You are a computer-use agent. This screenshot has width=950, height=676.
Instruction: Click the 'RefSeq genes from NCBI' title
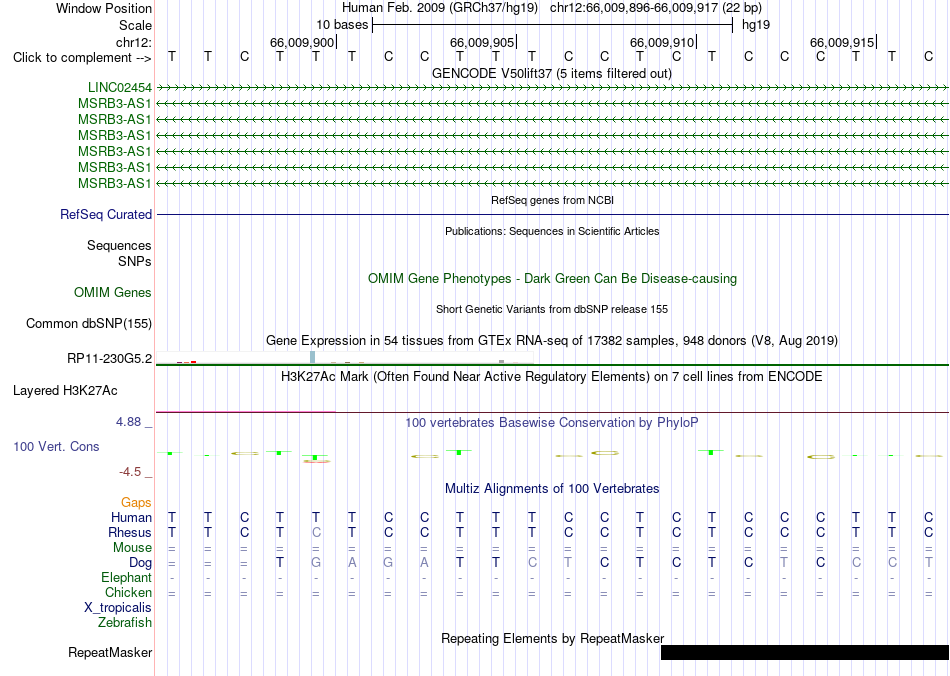pos(553,200)
